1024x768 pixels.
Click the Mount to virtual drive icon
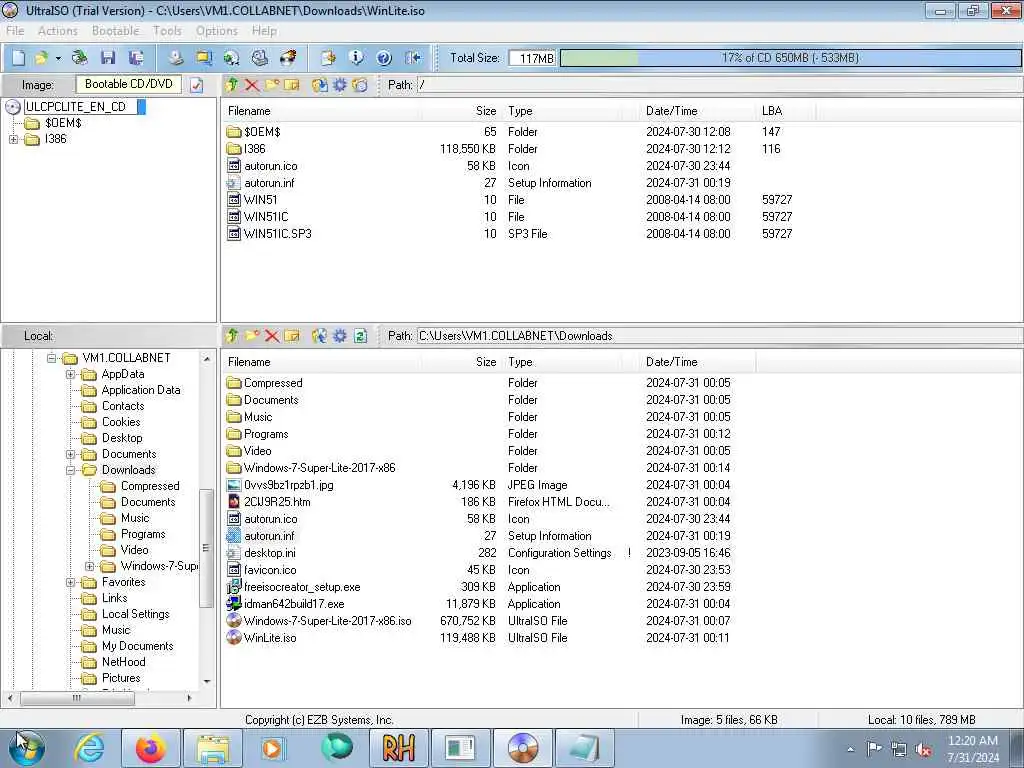pos(259,57)
